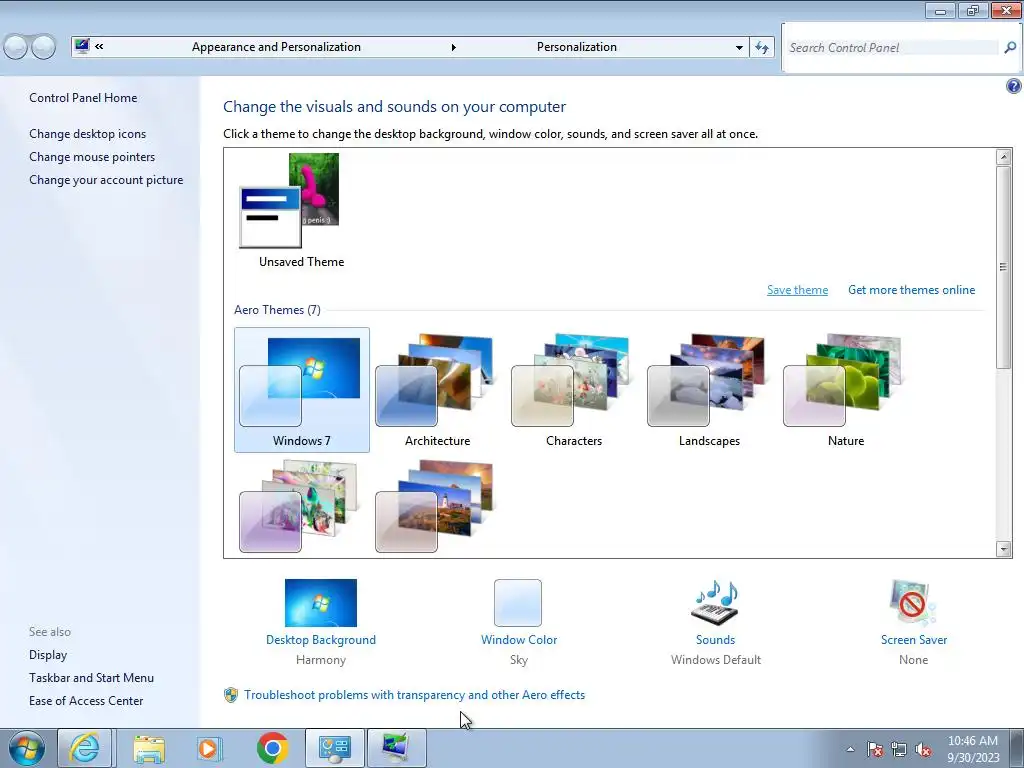Apply the Characters theme
Viewport: 1024px width, 768px height.
pos(573,390)
